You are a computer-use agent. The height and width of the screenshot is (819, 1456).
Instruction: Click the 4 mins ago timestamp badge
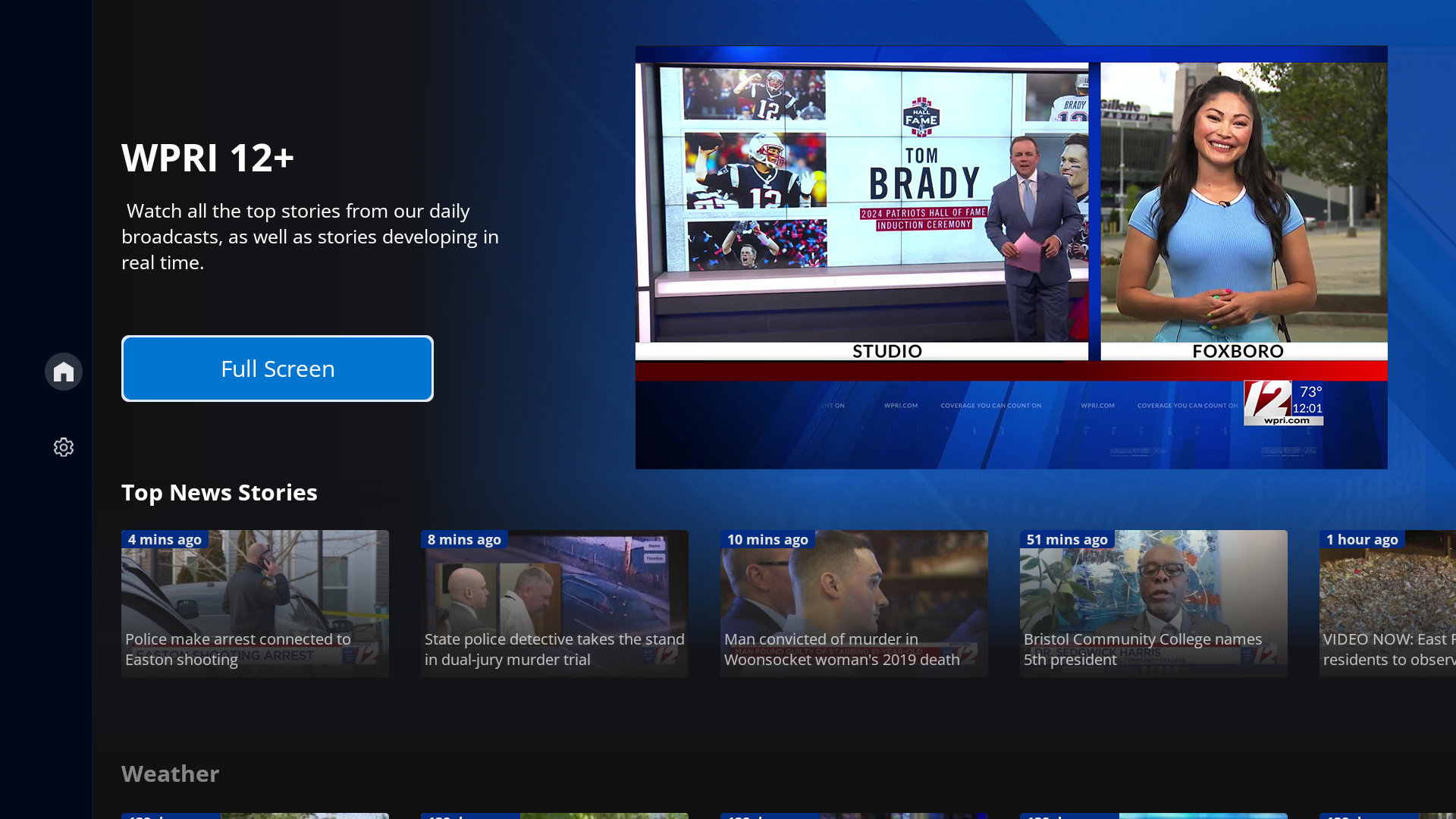click(165, 539)
